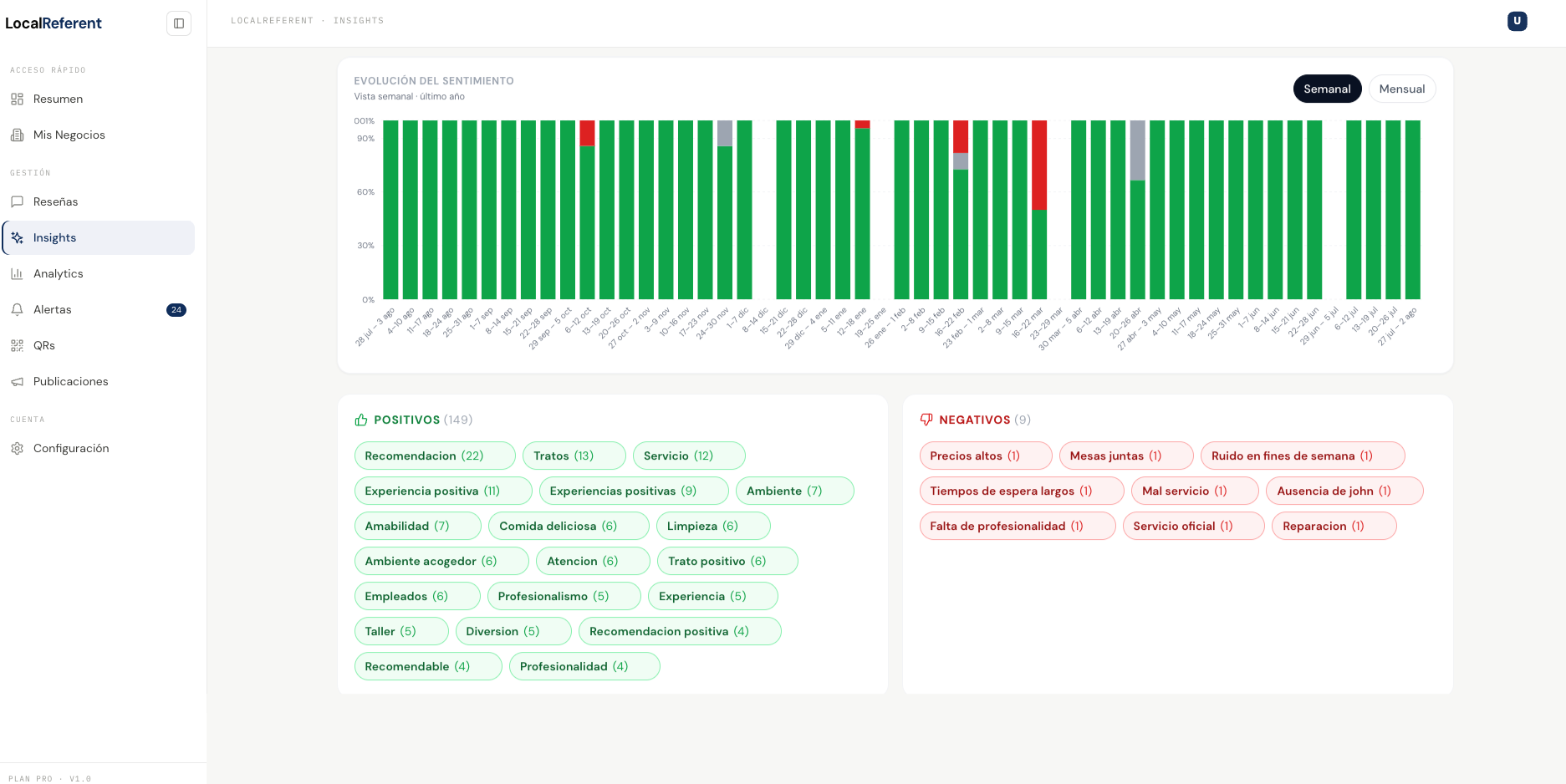Choose the Diversion (5) chip

(513, 631)
